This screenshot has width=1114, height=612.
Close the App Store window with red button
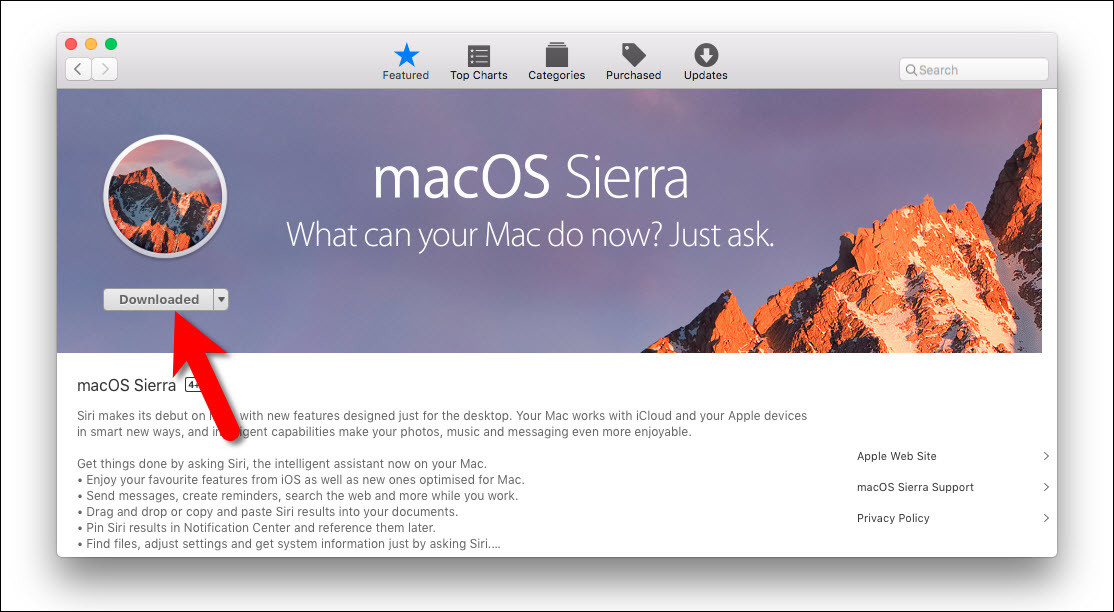(71, 44)
